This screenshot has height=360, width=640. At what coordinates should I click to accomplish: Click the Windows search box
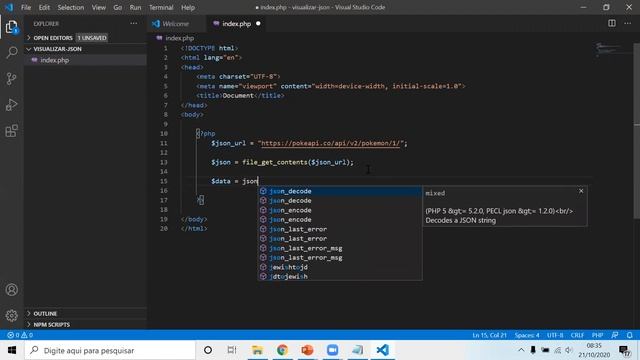(110, 350)
